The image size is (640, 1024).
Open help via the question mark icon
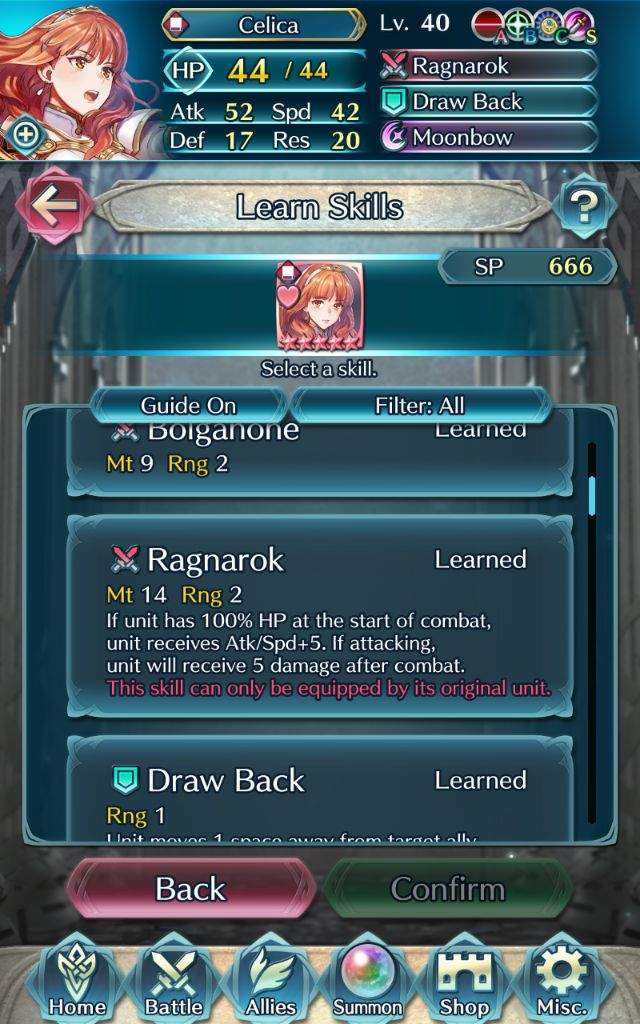click(x=584, y=206)
